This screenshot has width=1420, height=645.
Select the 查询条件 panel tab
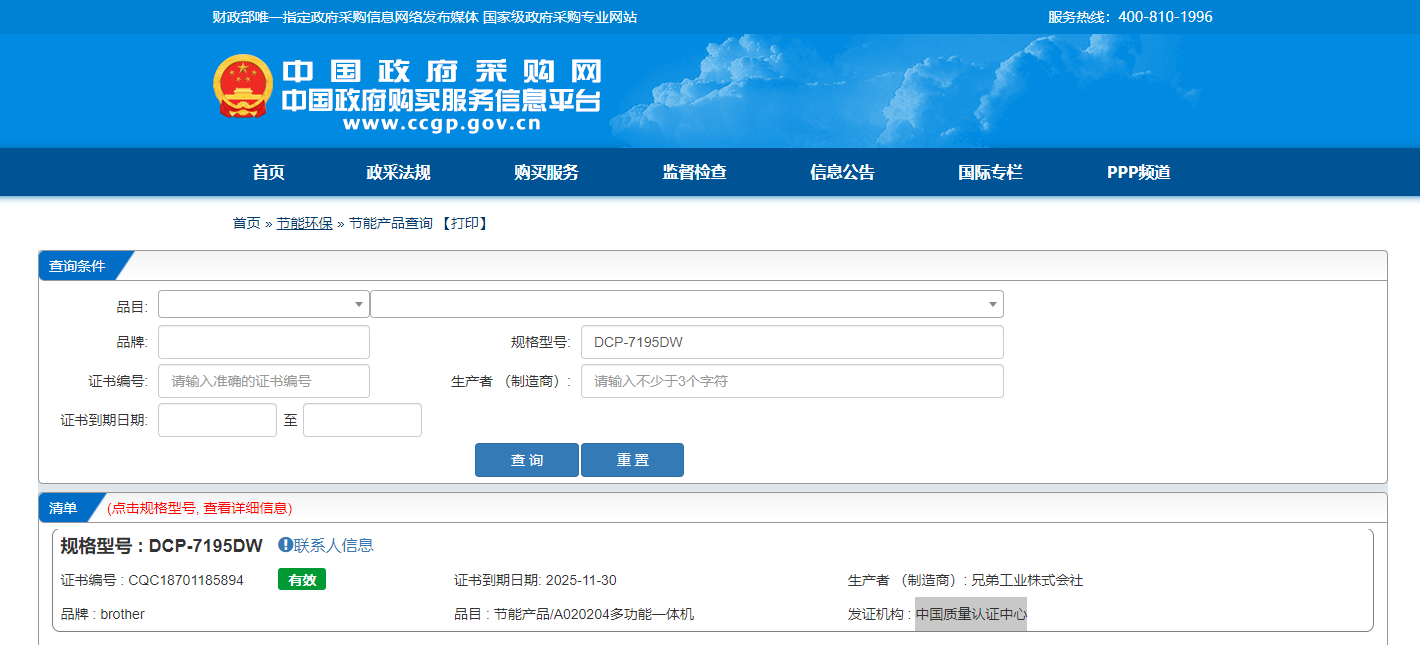78,266
